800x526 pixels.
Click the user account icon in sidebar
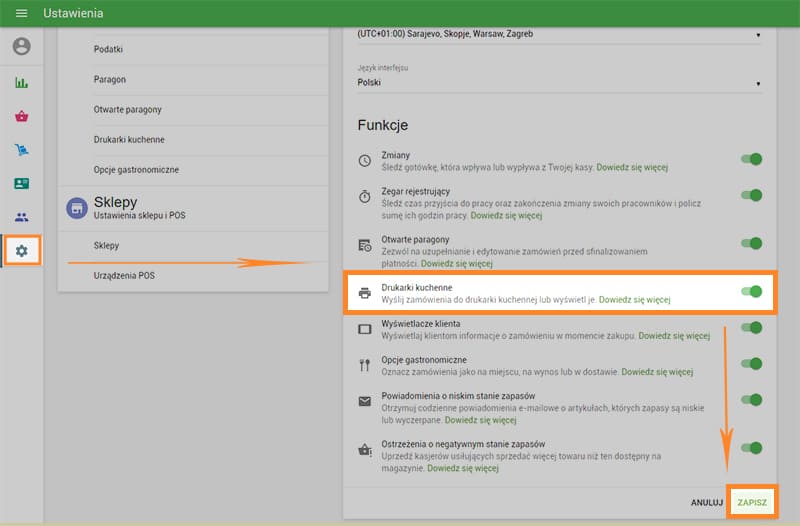point(22,47)
